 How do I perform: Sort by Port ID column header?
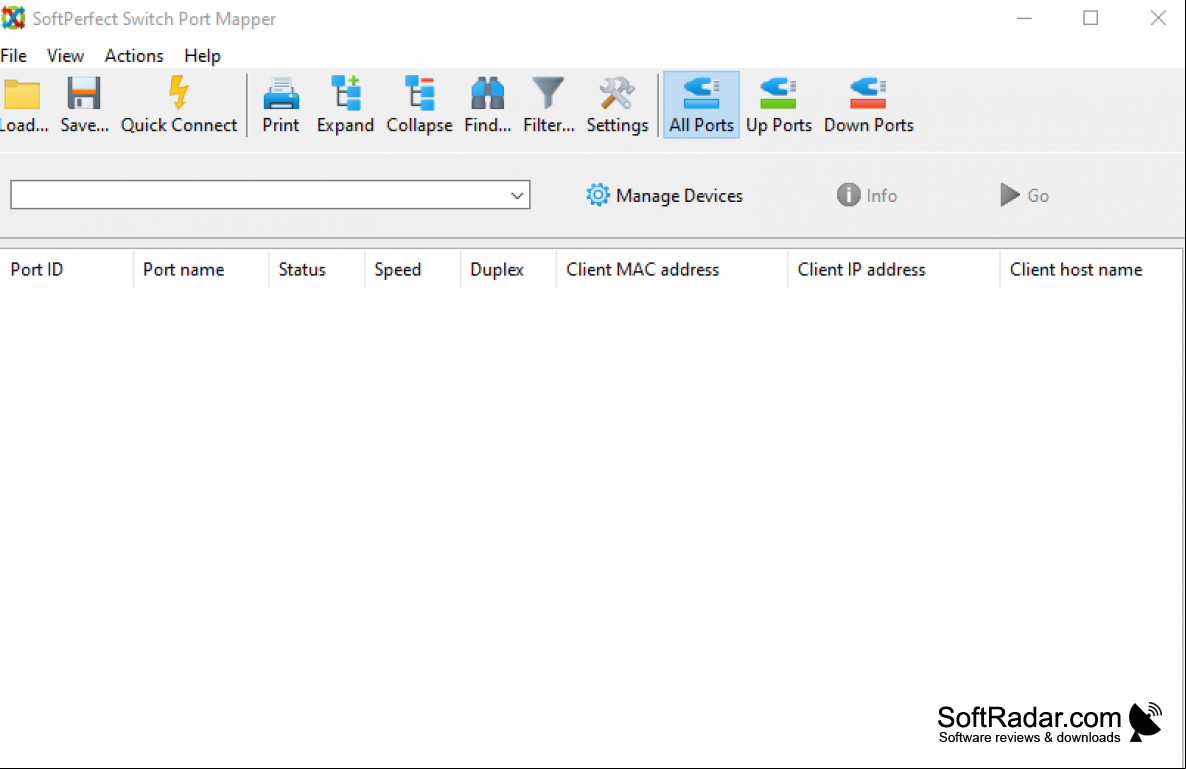[x=67, y=269]
